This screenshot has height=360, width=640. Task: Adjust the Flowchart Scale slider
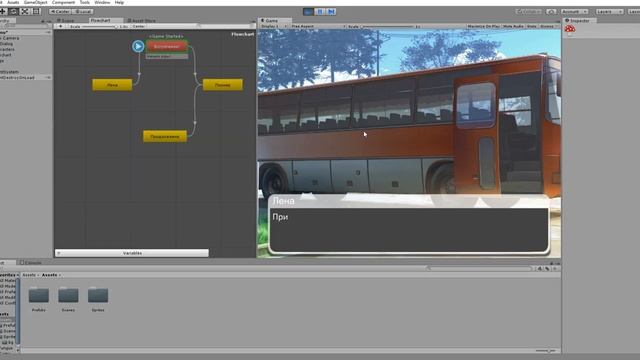(x=99, y=27)
